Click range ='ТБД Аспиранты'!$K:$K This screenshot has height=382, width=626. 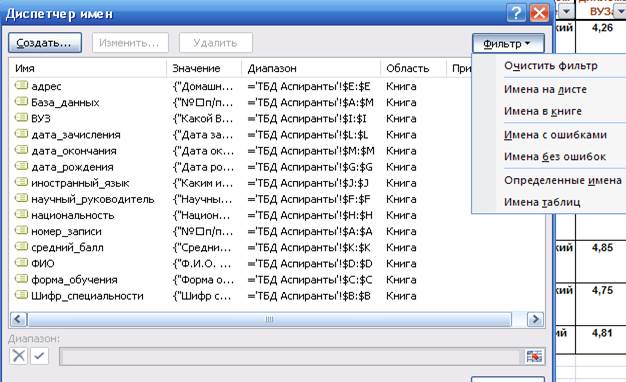click(x=309, y=247)
